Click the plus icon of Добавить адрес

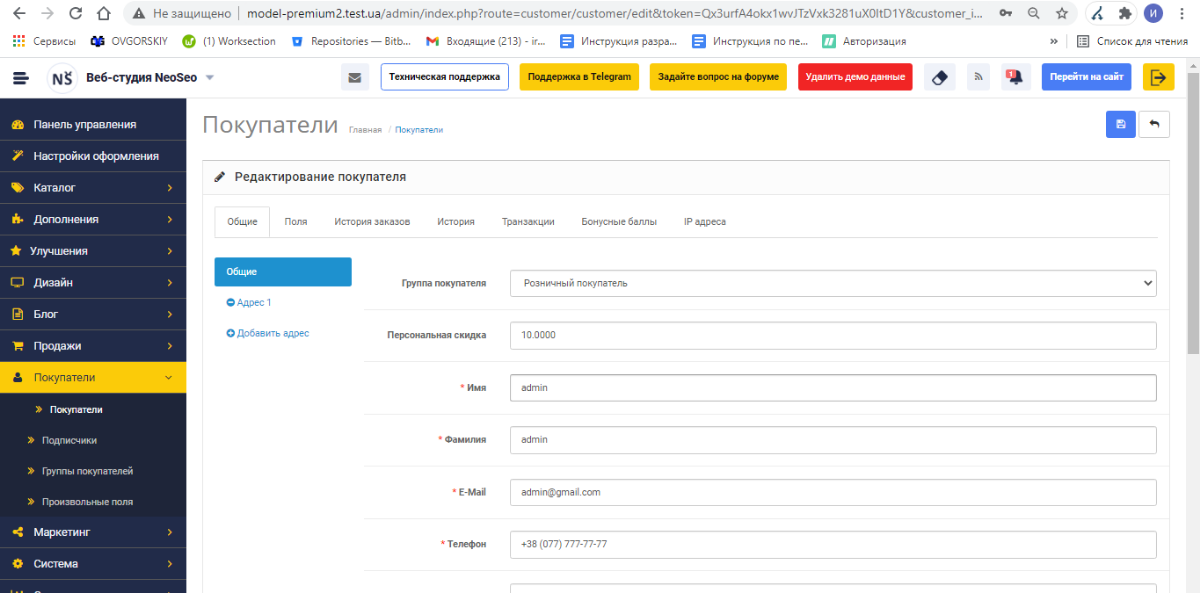point(231,333)
